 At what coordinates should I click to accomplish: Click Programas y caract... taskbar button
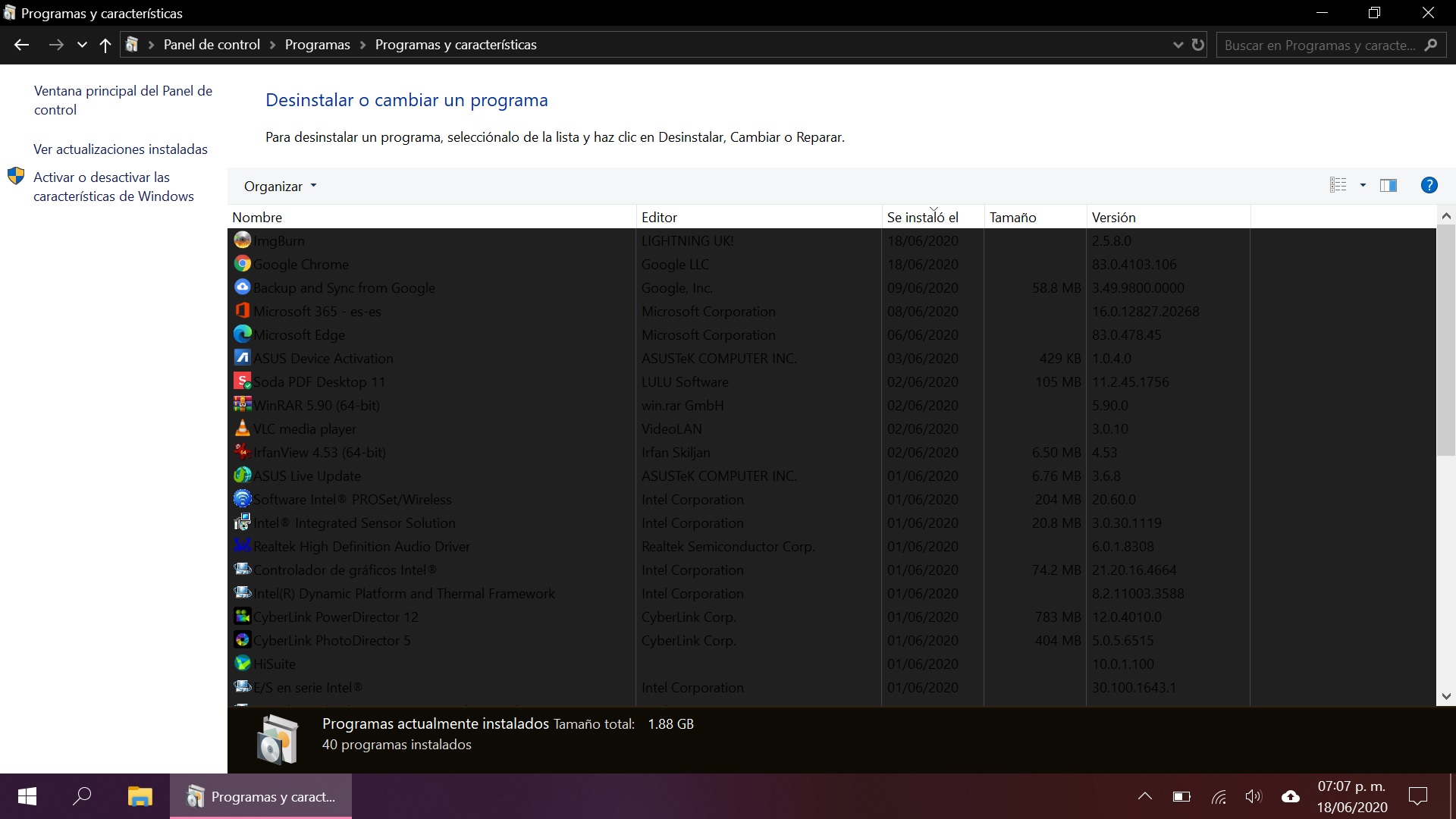261,796
